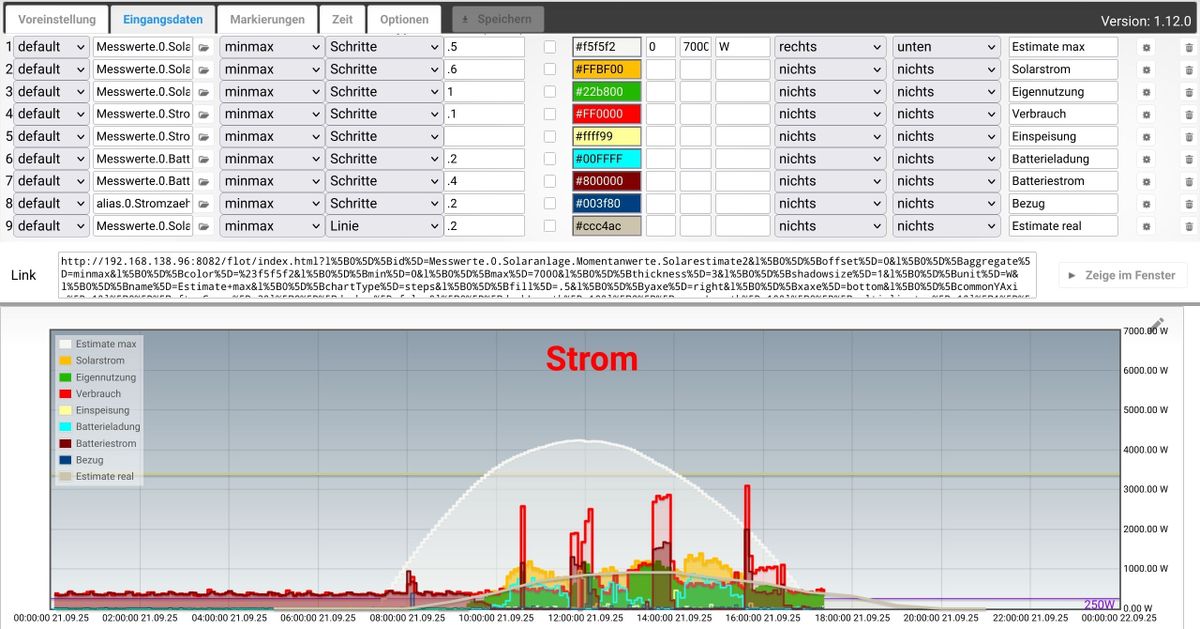Image resolution: width=1200 pixels, height=629 pixels.
Task: Expand the 'rechts' axis dropdown in row 1
Action: pyautogui.click(x=830, y=47)
